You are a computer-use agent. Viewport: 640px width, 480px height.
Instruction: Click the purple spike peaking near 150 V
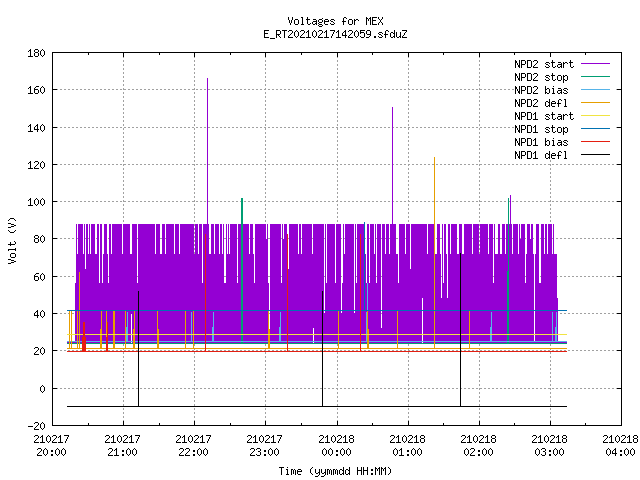pyautogui.click(x=393, y=165)
